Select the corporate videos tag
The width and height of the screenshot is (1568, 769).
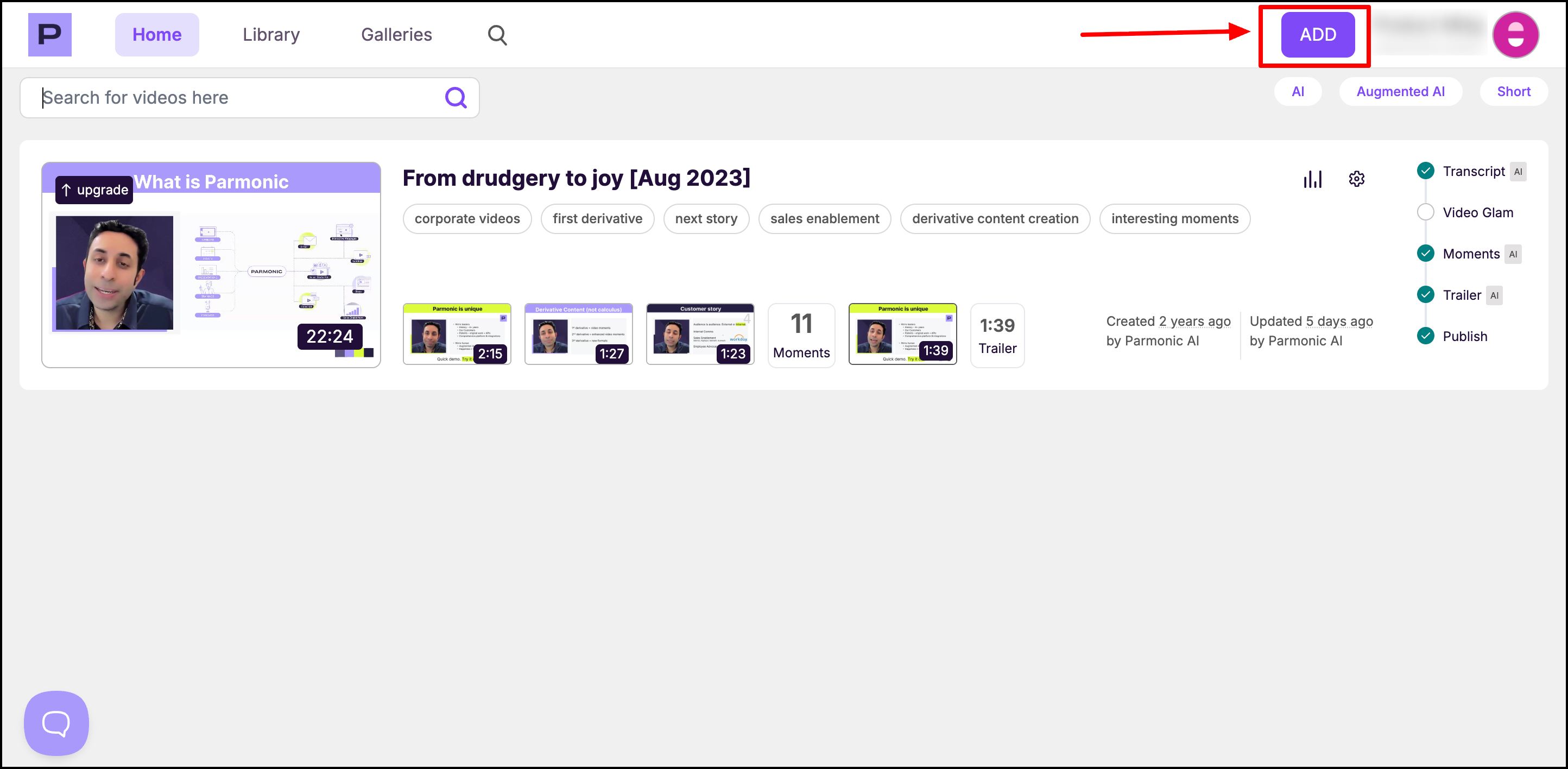467,218
